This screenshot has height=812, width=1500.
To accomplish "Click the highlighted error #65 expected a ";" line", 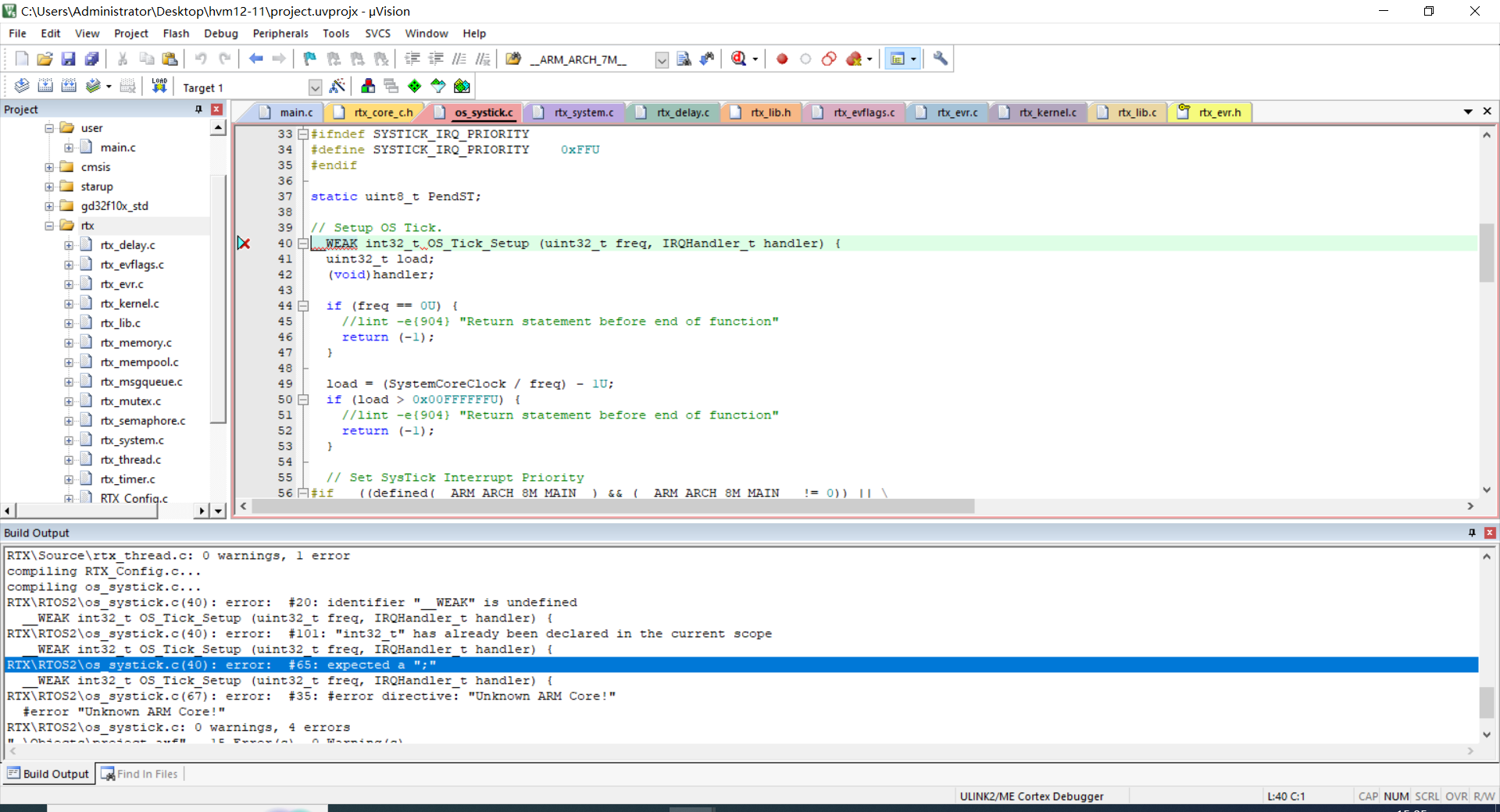I will (742, 665).
